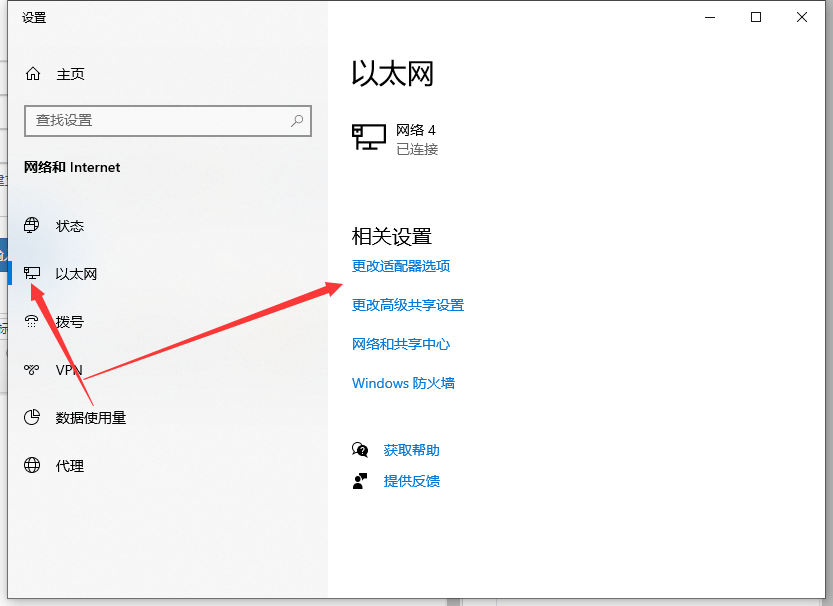Image resolution: width=833 pixels, height=606 pixels.
Task: Click the 状态 globe icon in sidebar
Action: tap(33, 226)
